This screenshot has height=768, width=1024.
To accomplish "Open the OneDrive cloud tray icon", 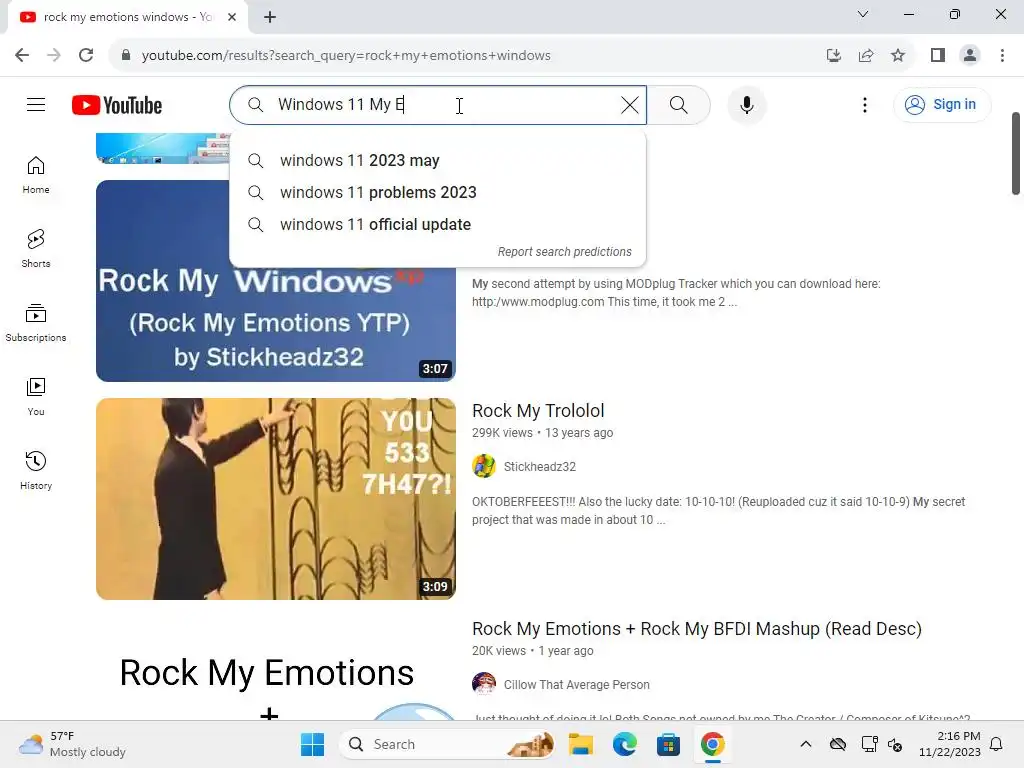I will pos(838,744).
